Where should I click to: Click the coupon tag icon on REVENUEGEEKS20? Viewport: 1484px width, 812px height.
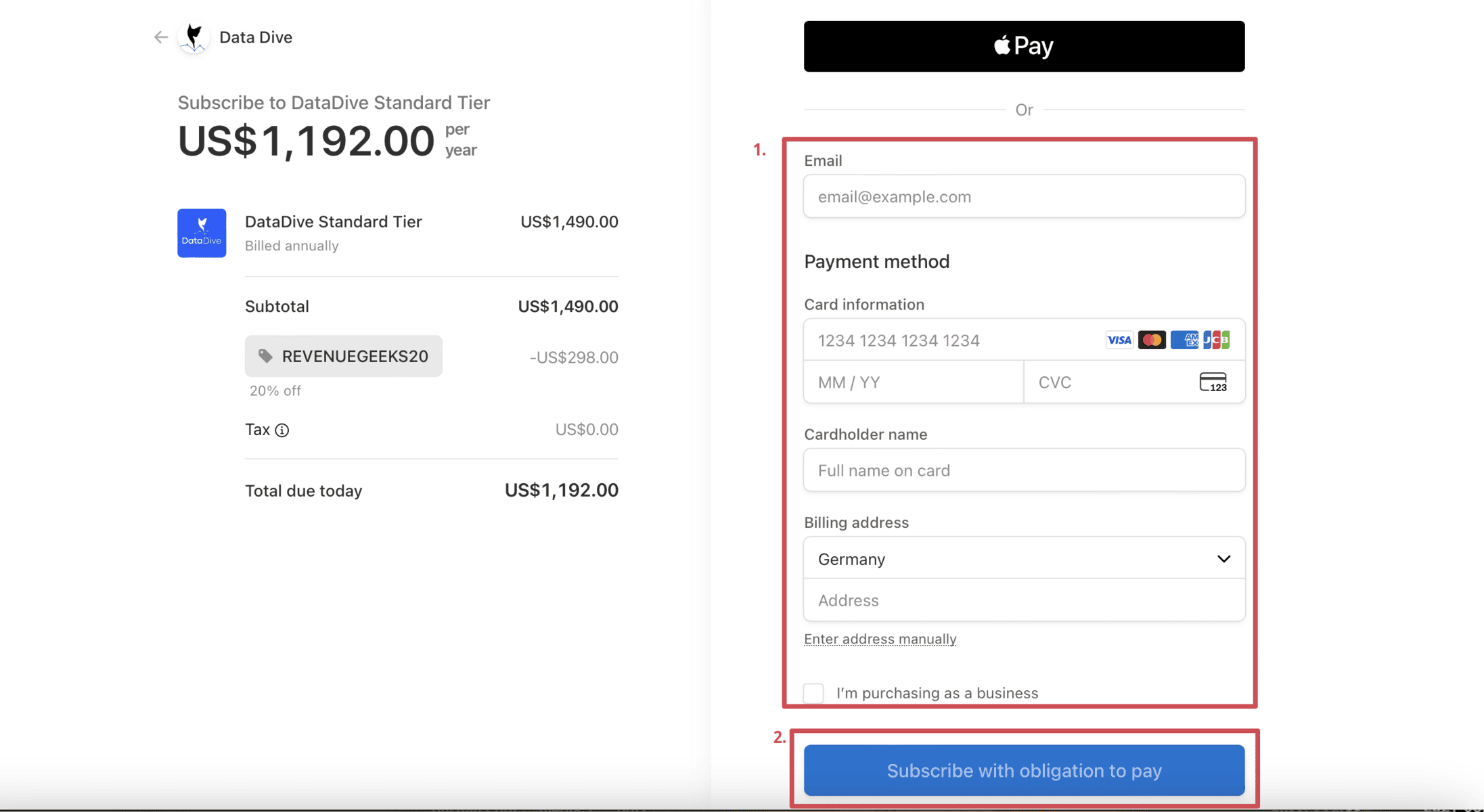265,356
